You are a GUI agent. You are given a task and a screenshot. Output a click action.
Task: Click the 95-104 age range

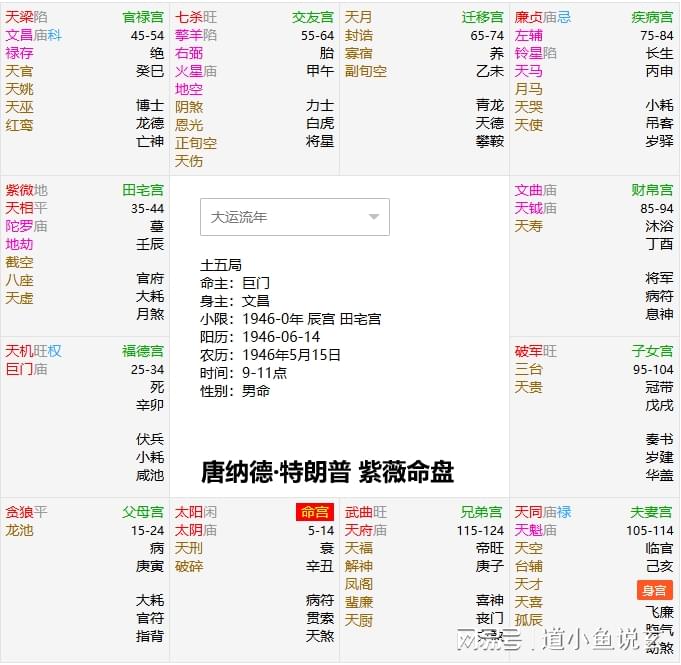653,370
